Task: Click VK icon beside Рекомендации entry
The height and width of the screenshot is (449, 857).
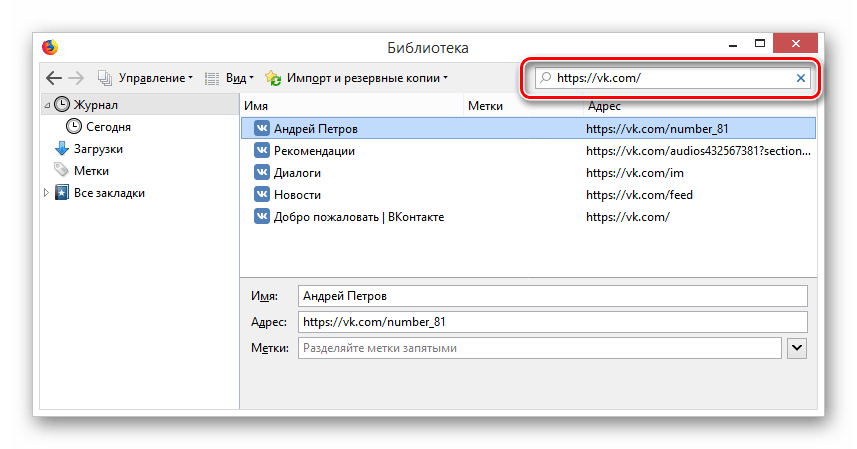Action: [262, 151]
